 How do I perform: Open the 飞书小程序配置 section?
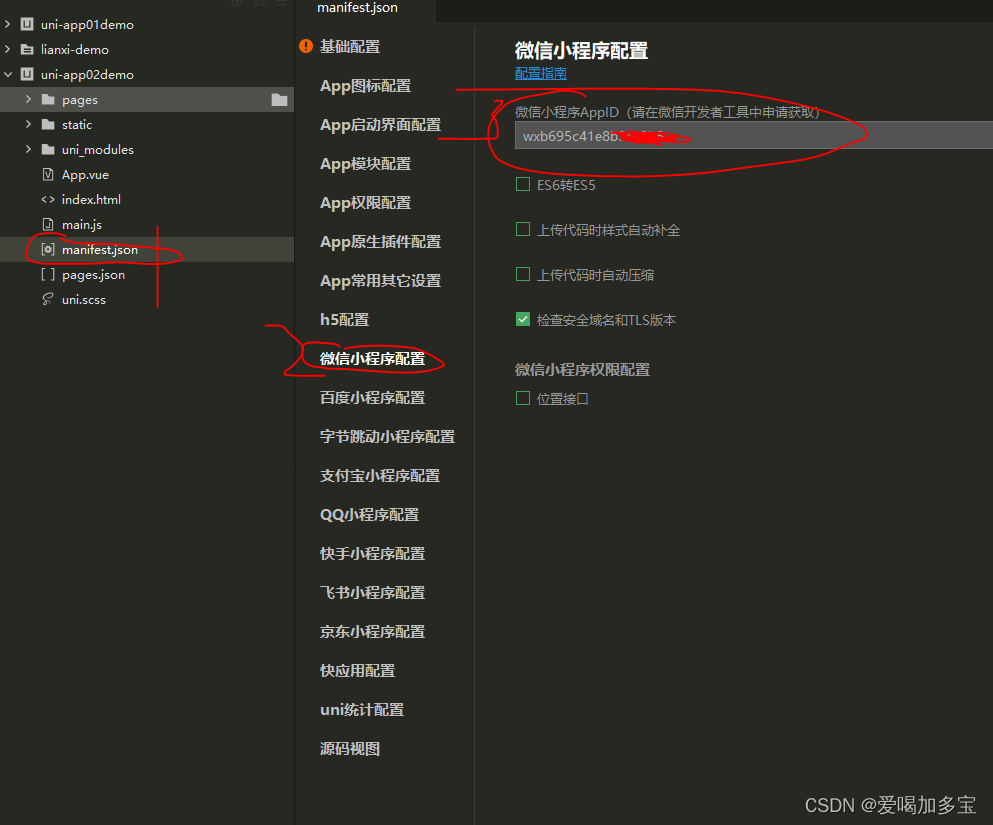(372, 593)
